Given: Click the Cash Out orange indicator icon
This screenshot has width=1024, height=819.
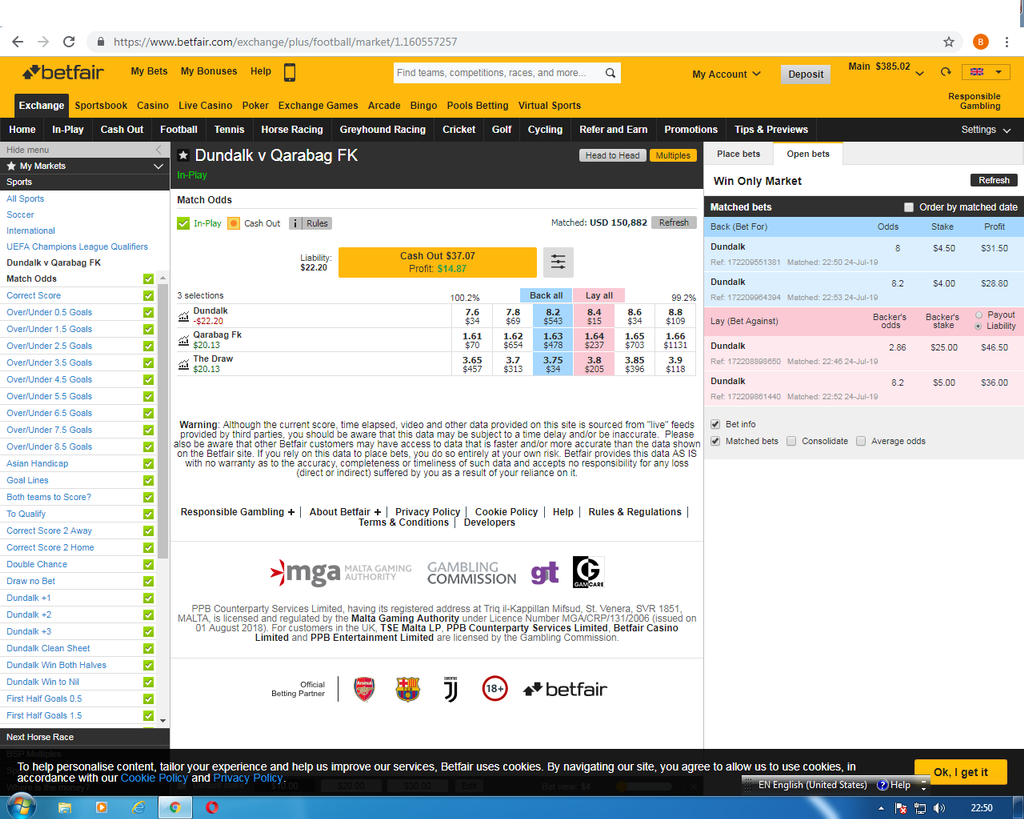Looking at the screenshot, I should (233, 223).
